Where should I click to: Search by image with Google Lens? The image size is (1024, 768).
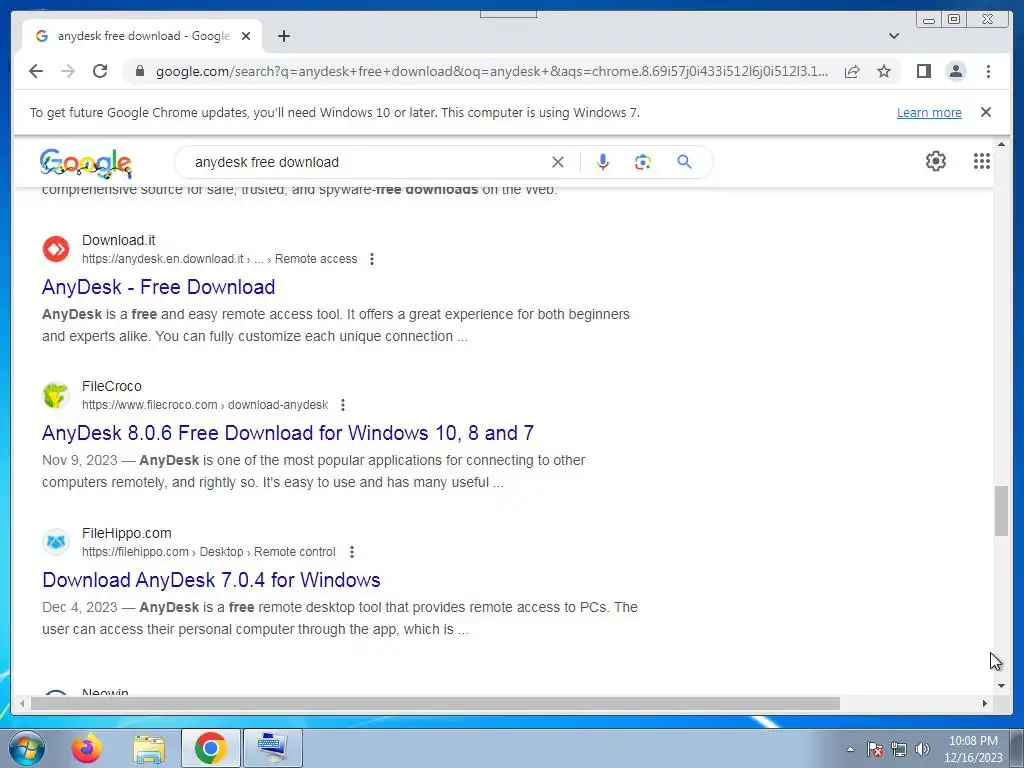point(643,162)
